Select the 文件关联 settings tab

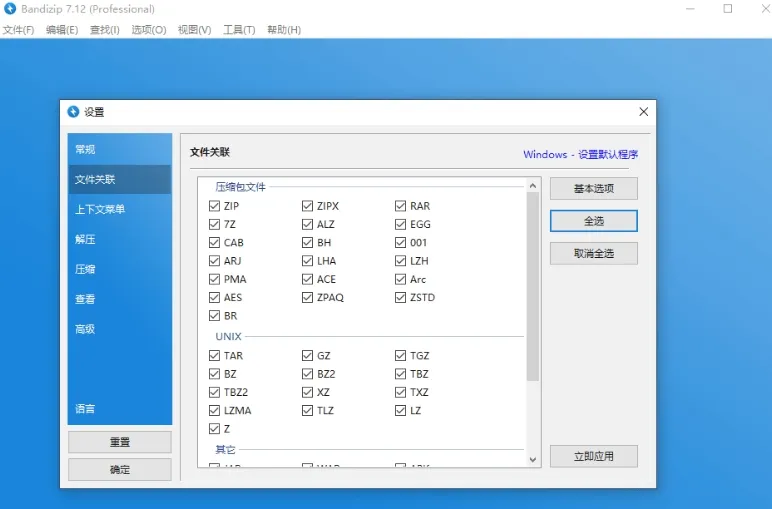coord(120,179)
